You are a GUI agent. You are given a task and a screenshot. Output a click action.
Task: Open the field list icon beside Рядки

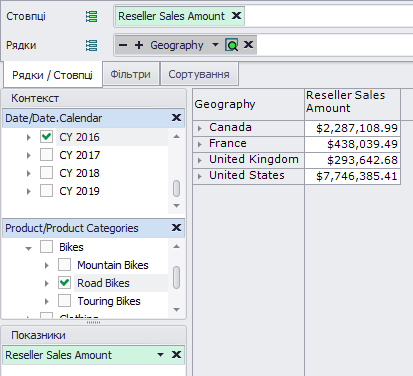pos(91,45)
